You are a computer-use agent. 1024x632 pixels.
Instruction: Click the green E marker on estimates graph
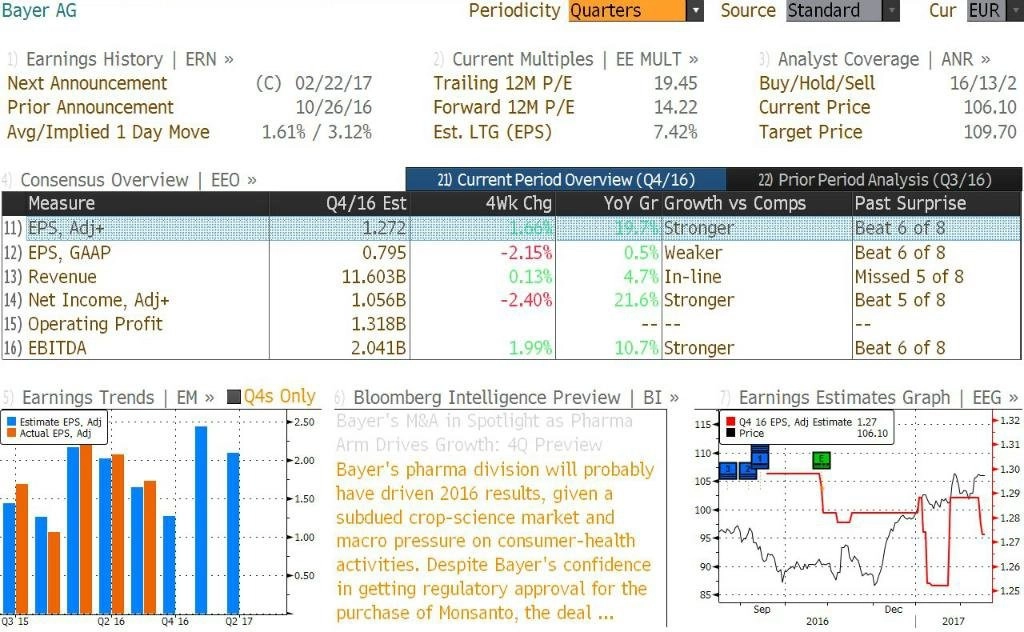click(822, 460)
